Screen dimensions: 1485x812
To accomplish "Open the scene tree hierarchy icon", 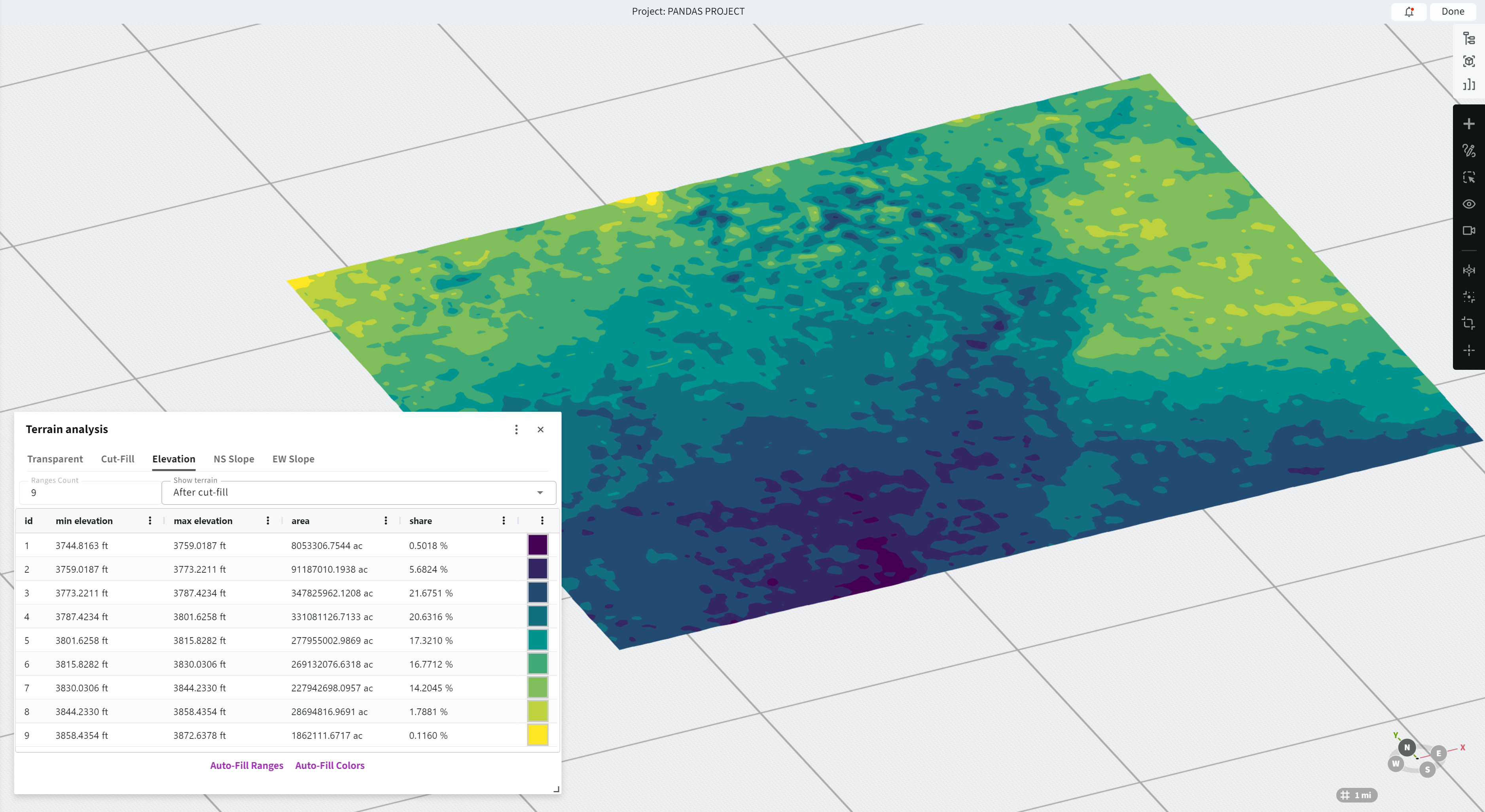I will 1468,39.
